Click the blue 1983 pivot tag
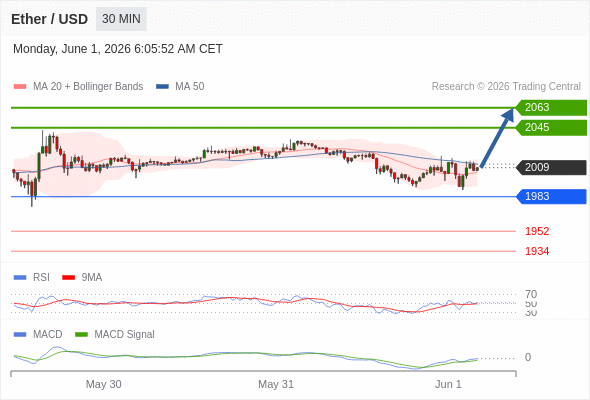 [551, 196]
